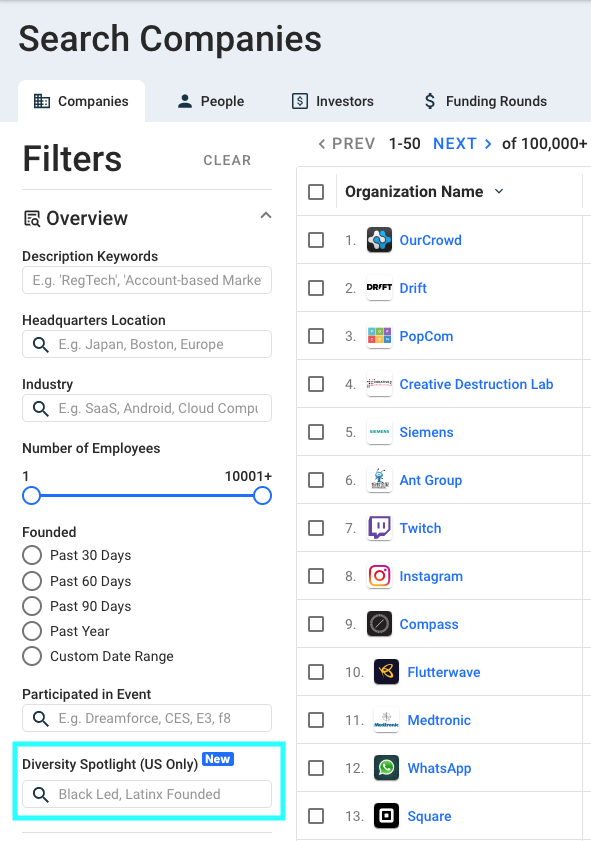591x841 pixels.
Task: Choose Past 30 Days founded option
Action: pyautogui.click(x=32, y=555)
